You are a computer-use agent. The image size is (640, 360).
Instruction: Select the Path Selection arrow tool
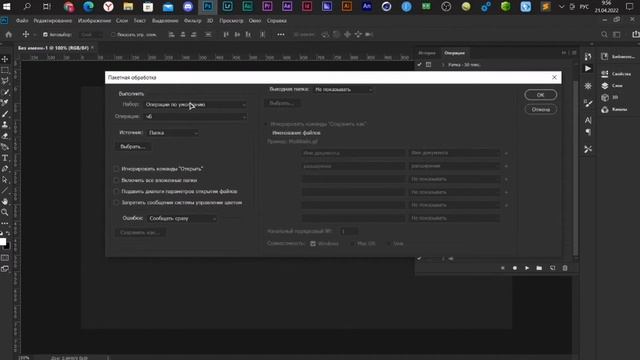tap(5, 180)
